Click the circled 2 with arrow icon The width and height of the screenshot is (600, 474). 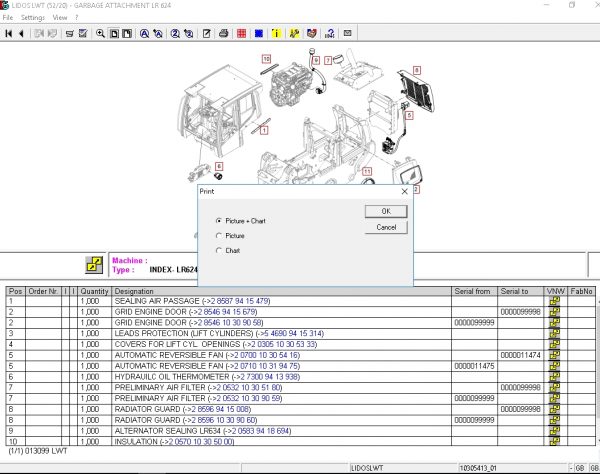[189, 34]
